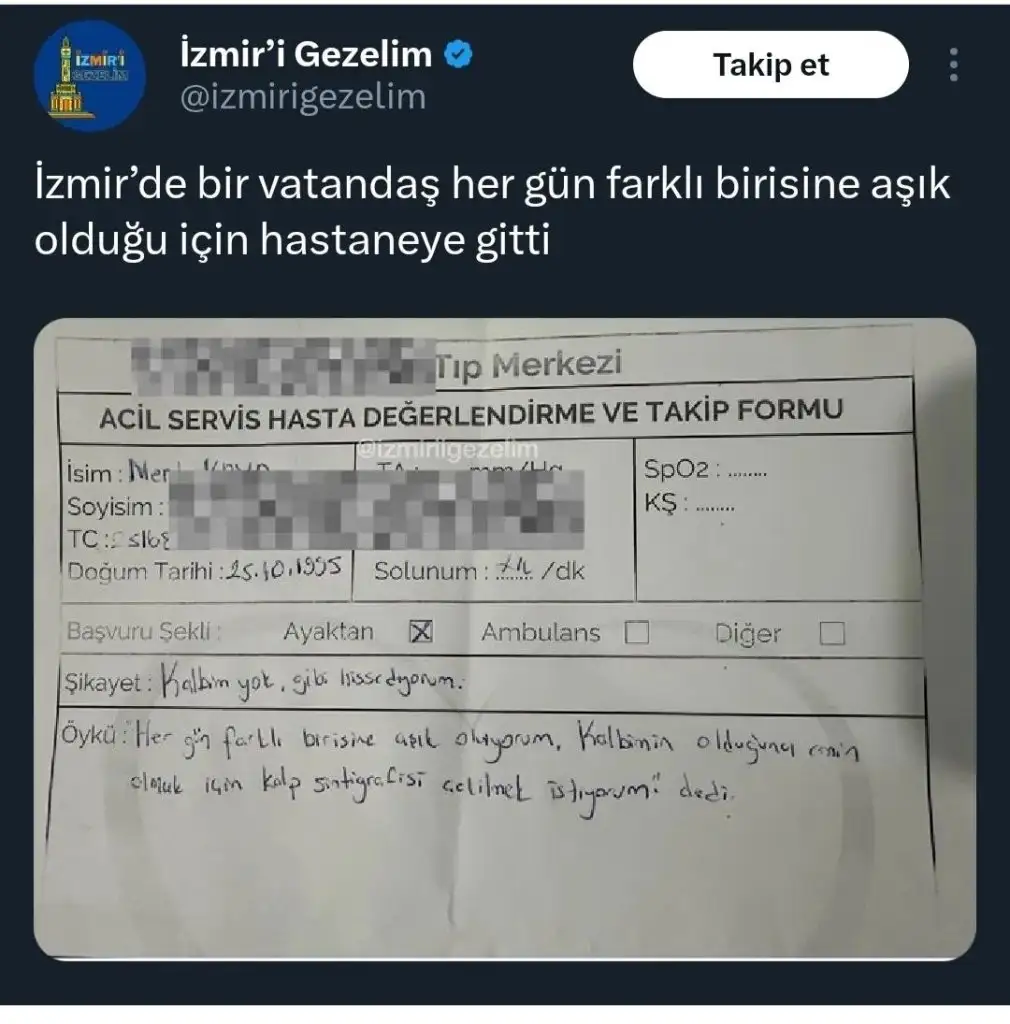The height and width of the screenshot is (1024, 1010).
Task: Open the @izmirigezelim handle link
Action: pos(303,97)
